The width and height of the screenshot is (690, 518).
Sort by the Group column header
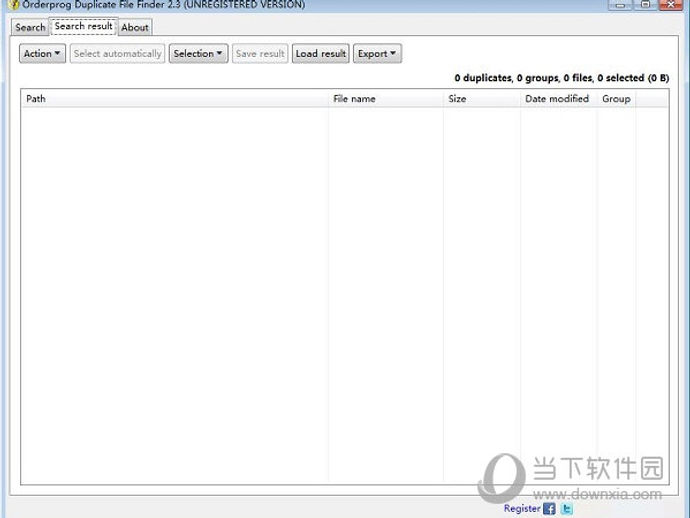point(617,99)
